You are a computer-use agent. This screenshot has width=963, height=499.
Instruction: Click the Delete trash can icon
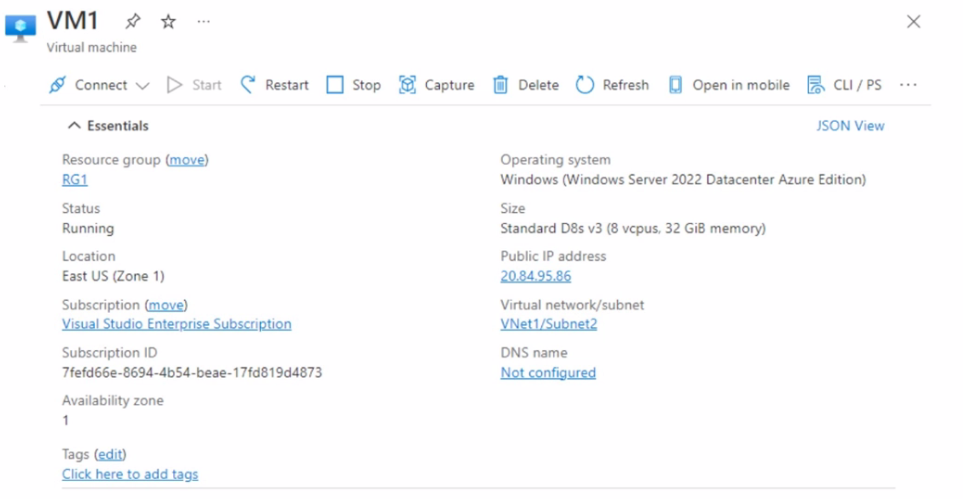[501, 85]
